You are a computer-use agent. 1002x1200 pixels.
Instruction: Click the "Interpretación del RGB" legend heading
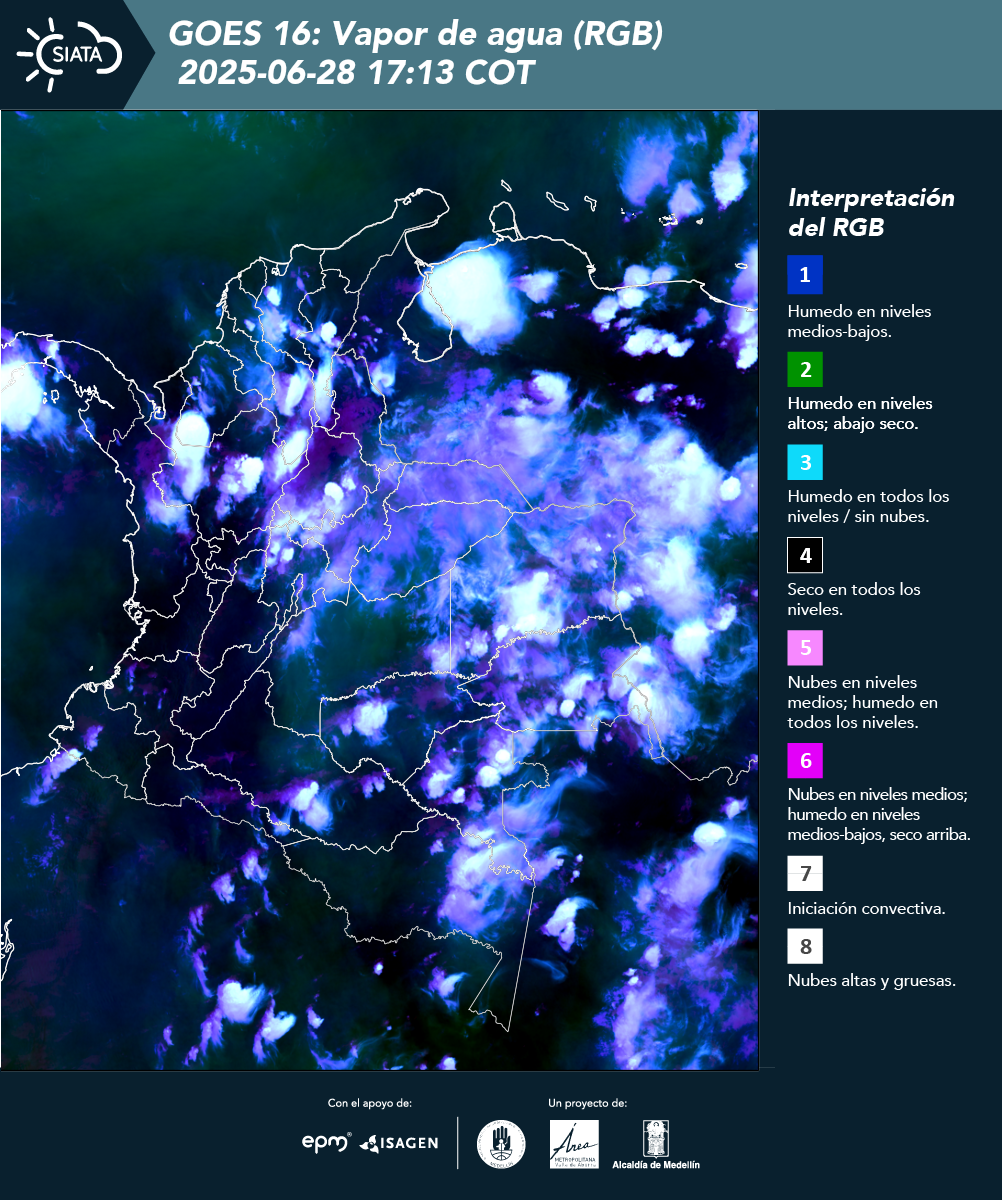(x=871, y=212)
